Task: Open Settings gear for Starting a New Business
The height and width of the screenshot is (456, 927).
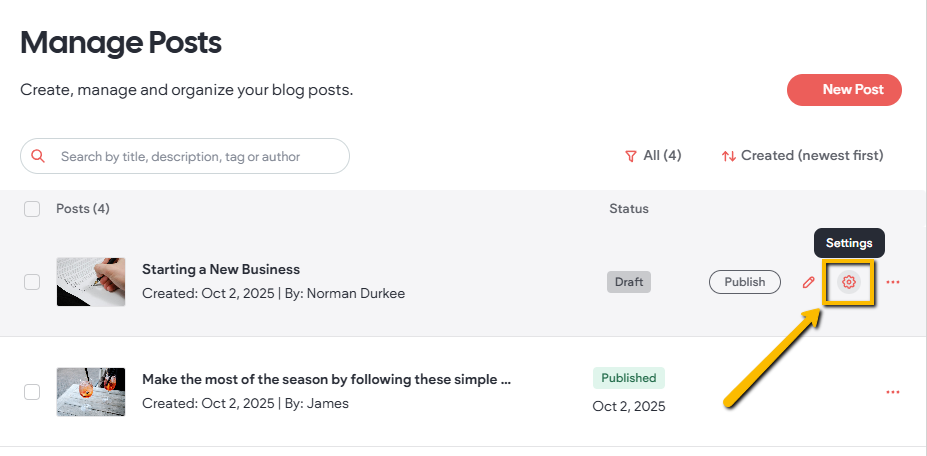Action: pos(849,282)
